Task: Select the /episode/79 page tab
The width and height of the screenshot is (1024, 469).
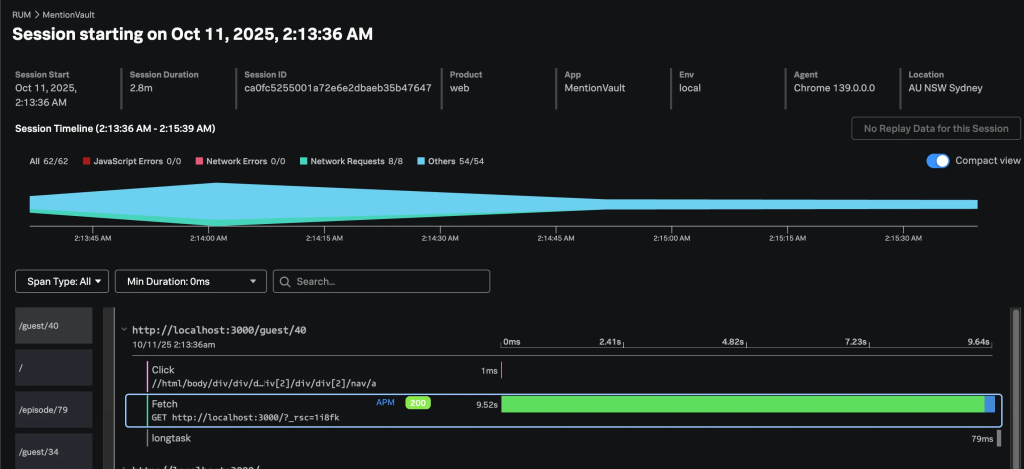Action: [54, 409]
